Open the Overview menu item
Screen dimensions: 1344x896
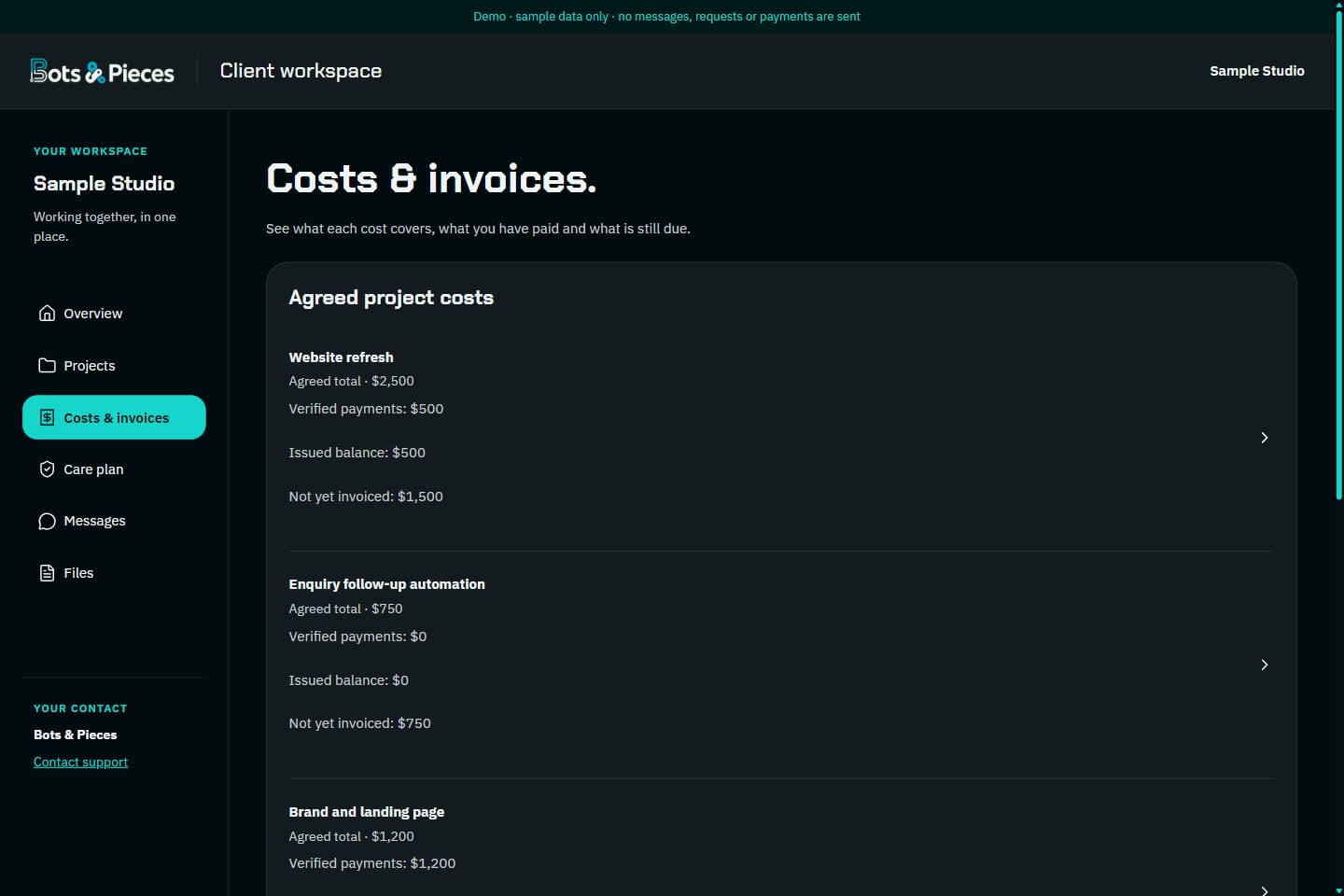click(114, 314)
